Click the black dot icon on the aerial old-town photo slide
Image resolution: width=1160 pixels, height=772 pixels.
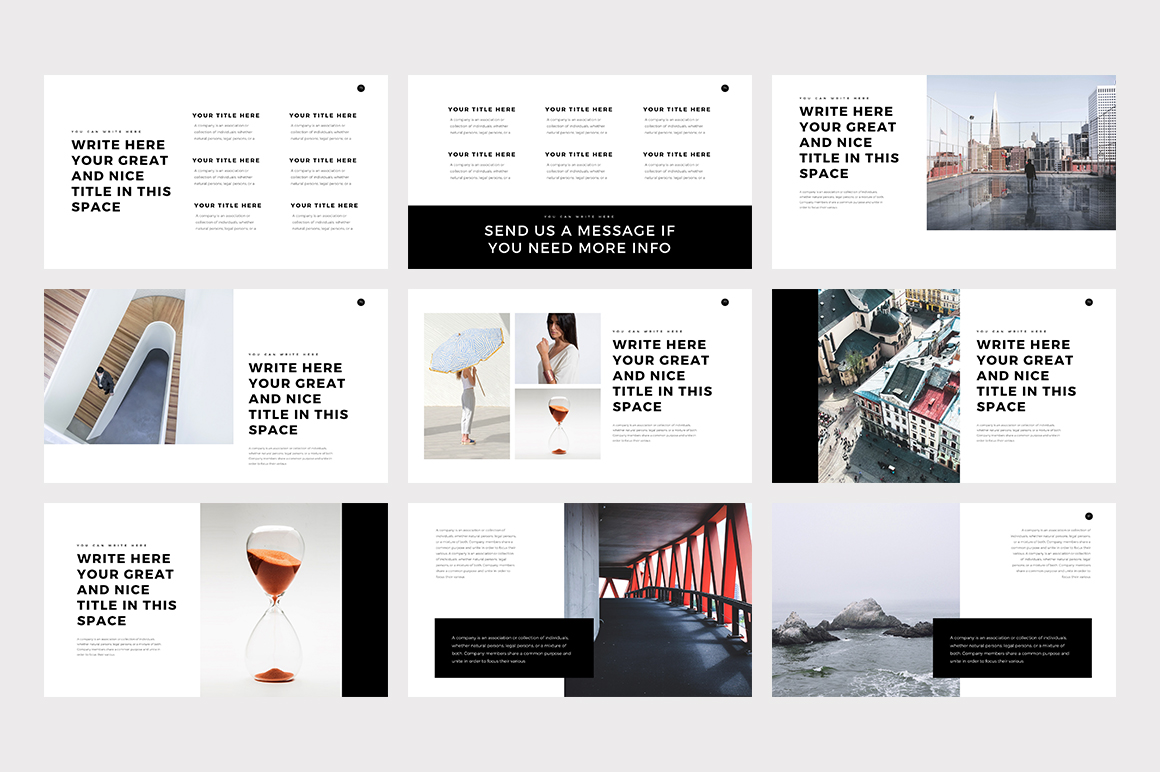1089,302
